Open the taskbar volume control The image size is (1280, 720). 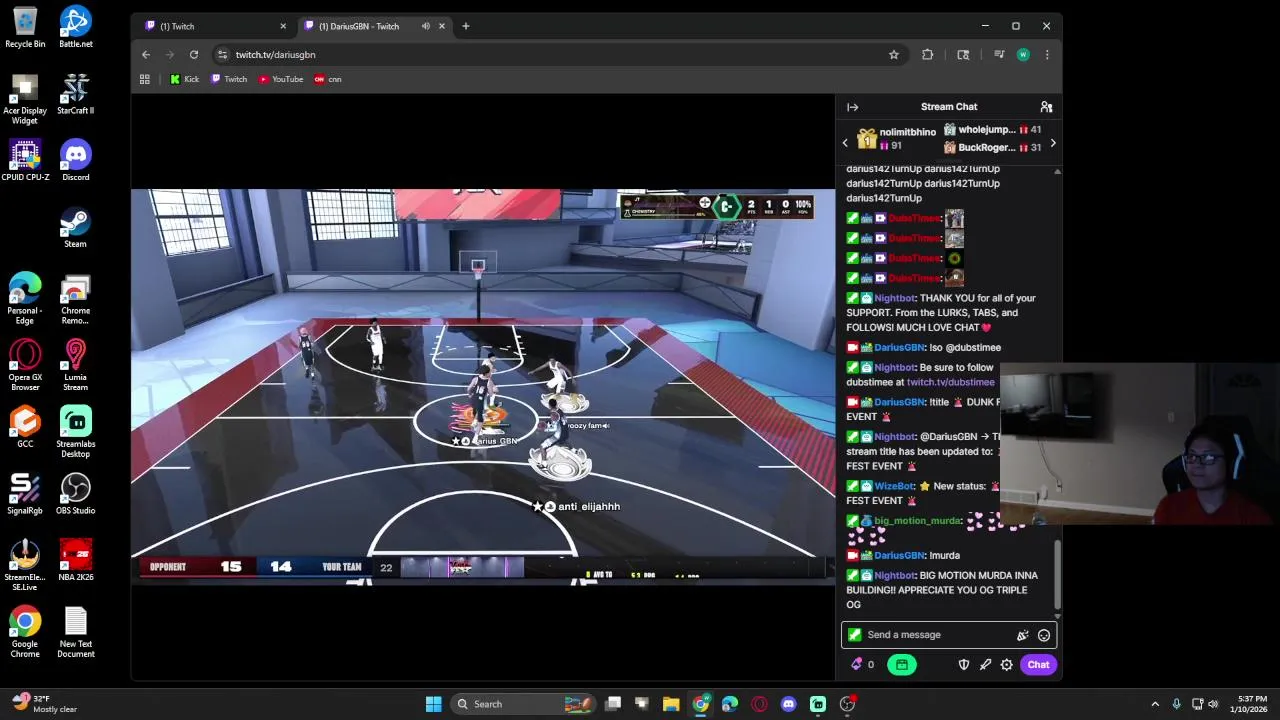coord(1213,704)
